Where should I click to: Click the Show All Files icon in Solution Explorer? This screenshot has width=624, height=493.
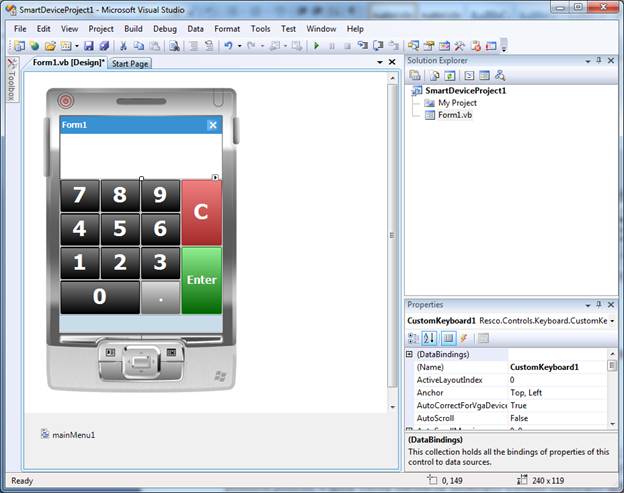click(x=435, y=76)
